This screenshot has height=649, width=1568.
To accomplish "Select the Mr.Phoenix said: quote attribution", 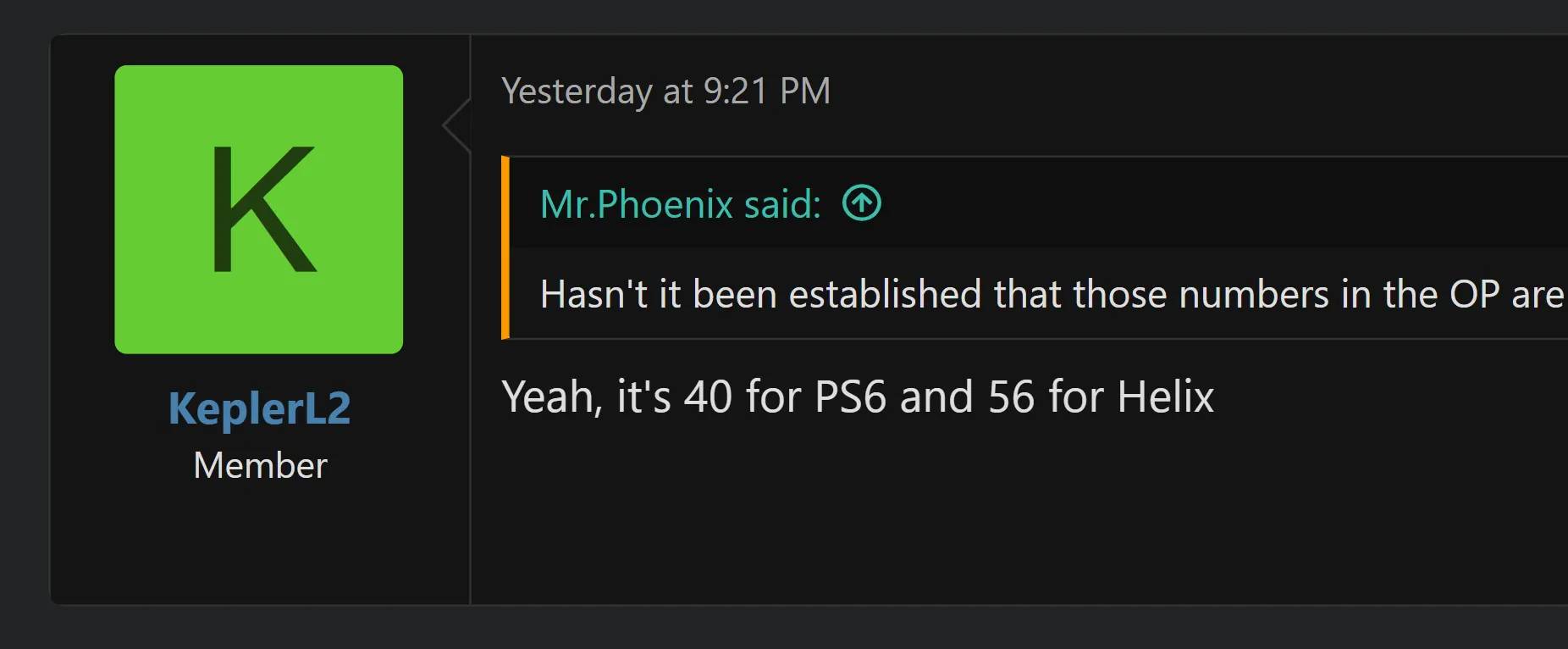I will (x=681, y=204).
